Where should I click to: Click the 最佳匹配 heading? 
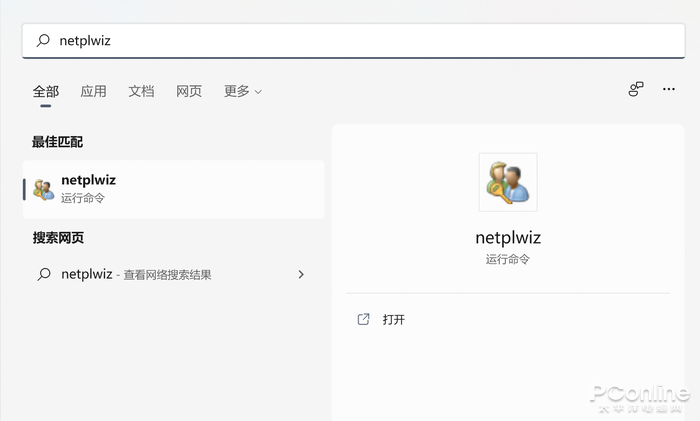[58, 142]
